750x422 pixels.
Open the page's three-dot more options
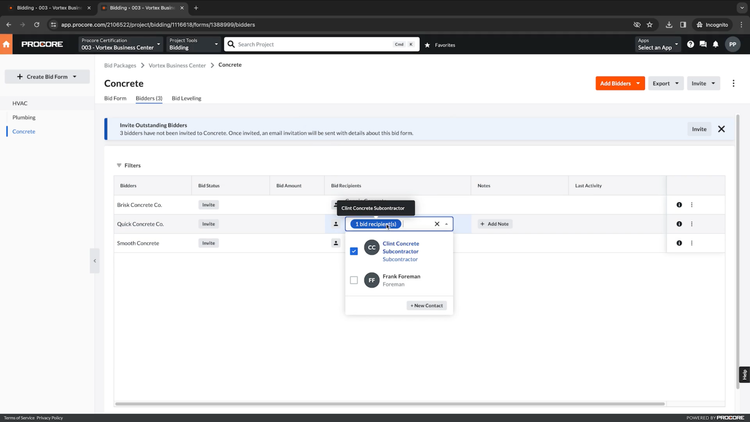point(733,83)
